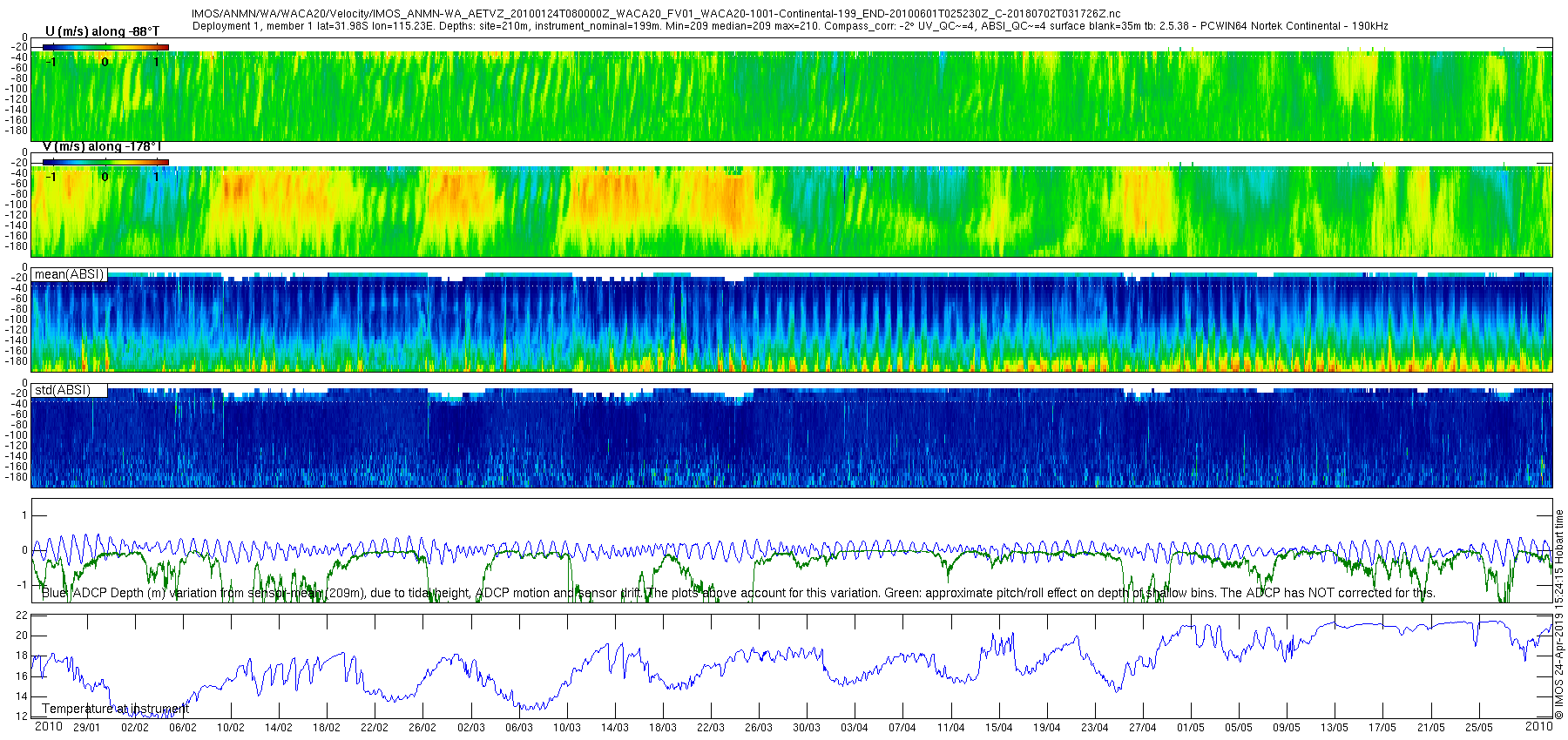Click the temperature axis tick '12'
Image resolution: width=1568 pixels, height=740 pixels.
(x=22, y=716)
